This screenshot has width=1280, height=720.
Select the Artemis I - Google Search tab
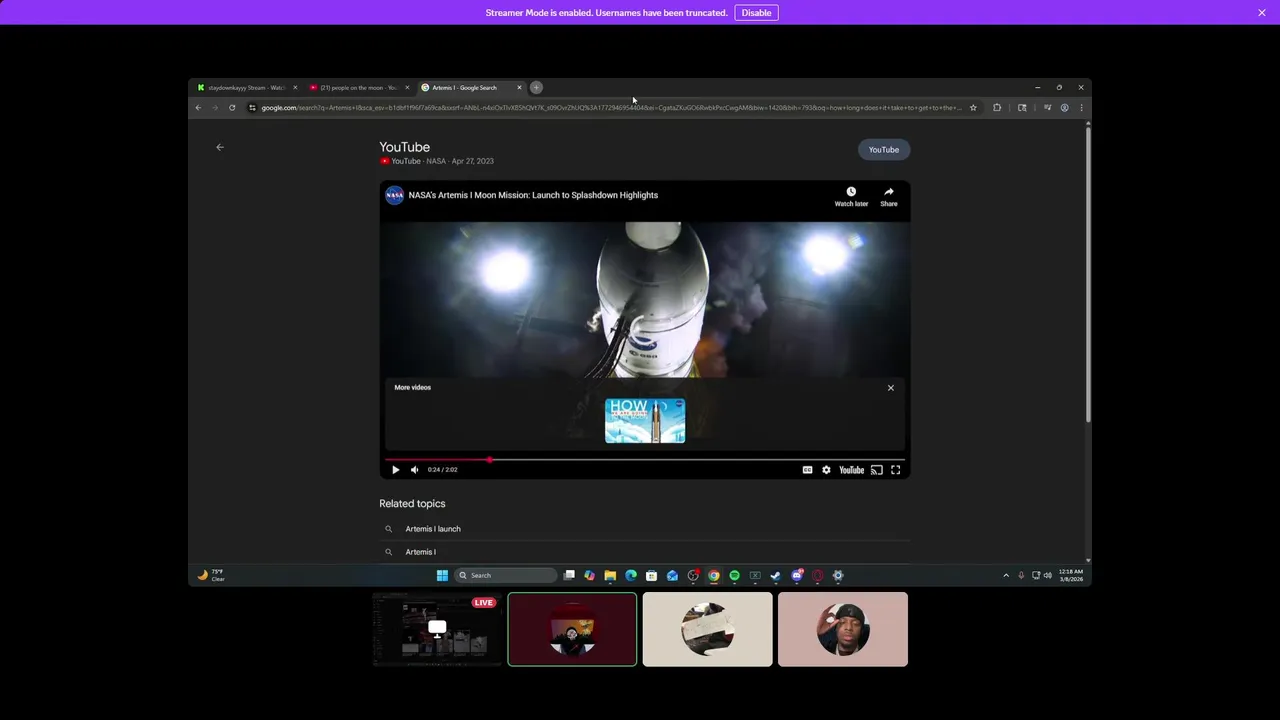click(x=470, y=88)
